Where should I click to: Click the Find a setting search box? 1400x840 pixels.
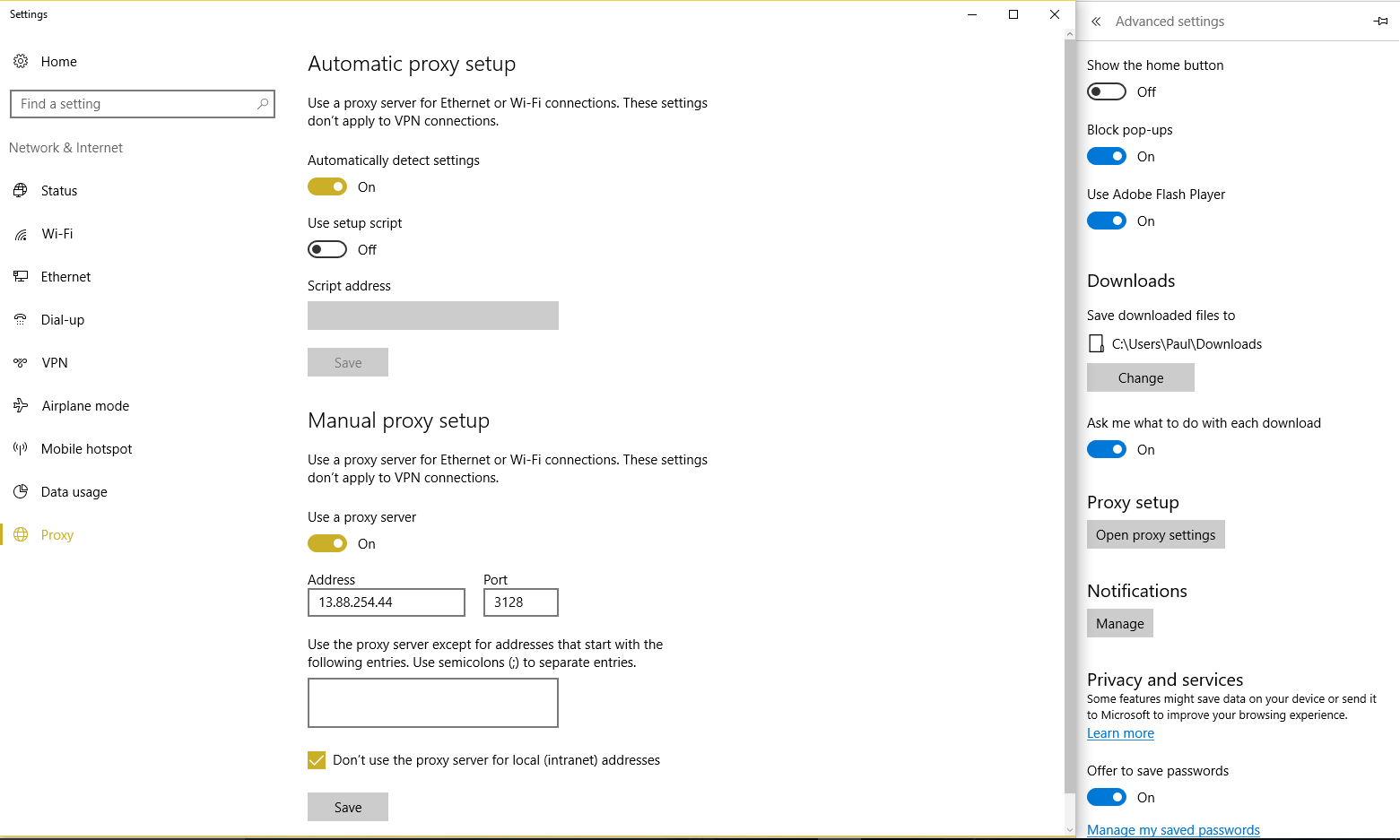(x=143, y=104)
